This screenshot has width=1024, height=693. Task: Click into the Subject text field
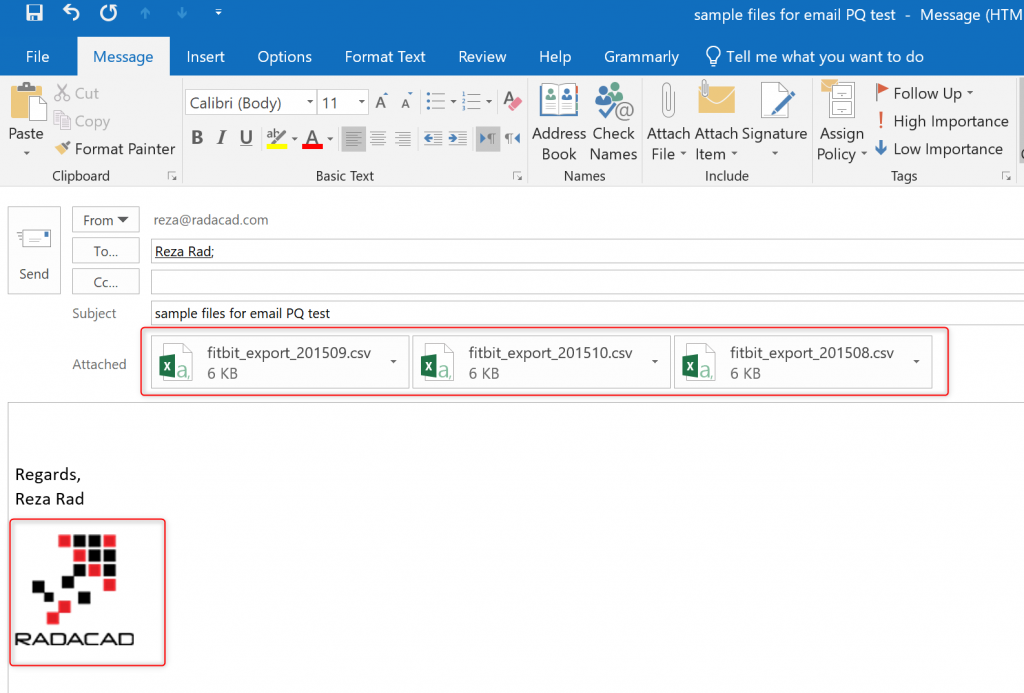[585, 313]
